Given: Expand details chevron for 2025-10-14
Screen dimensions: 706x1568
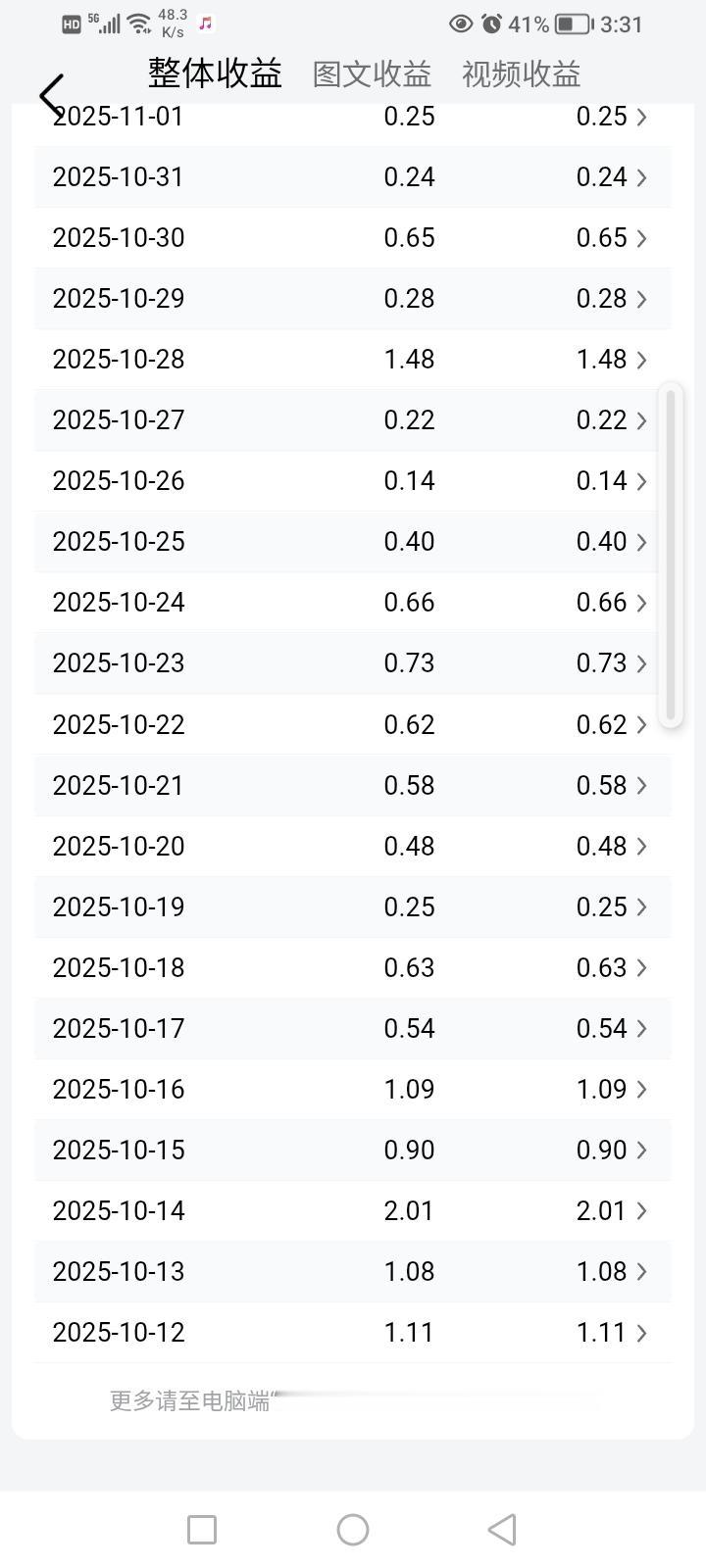Looking at the screenshot, I should (x=641, y=1211).
